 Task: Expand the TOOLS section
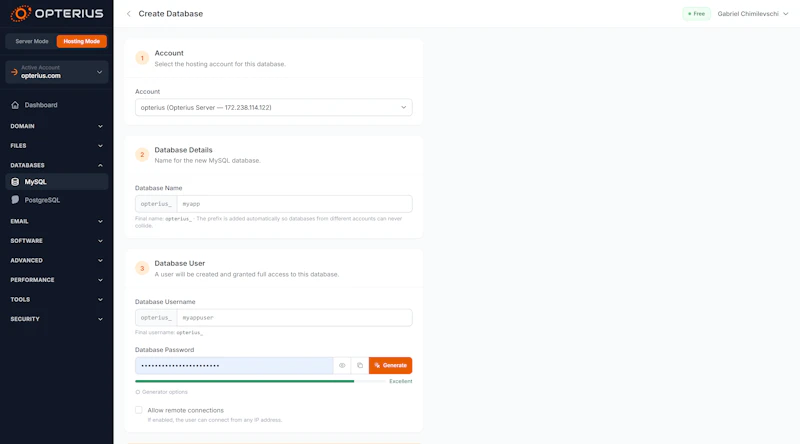(57, 300)
